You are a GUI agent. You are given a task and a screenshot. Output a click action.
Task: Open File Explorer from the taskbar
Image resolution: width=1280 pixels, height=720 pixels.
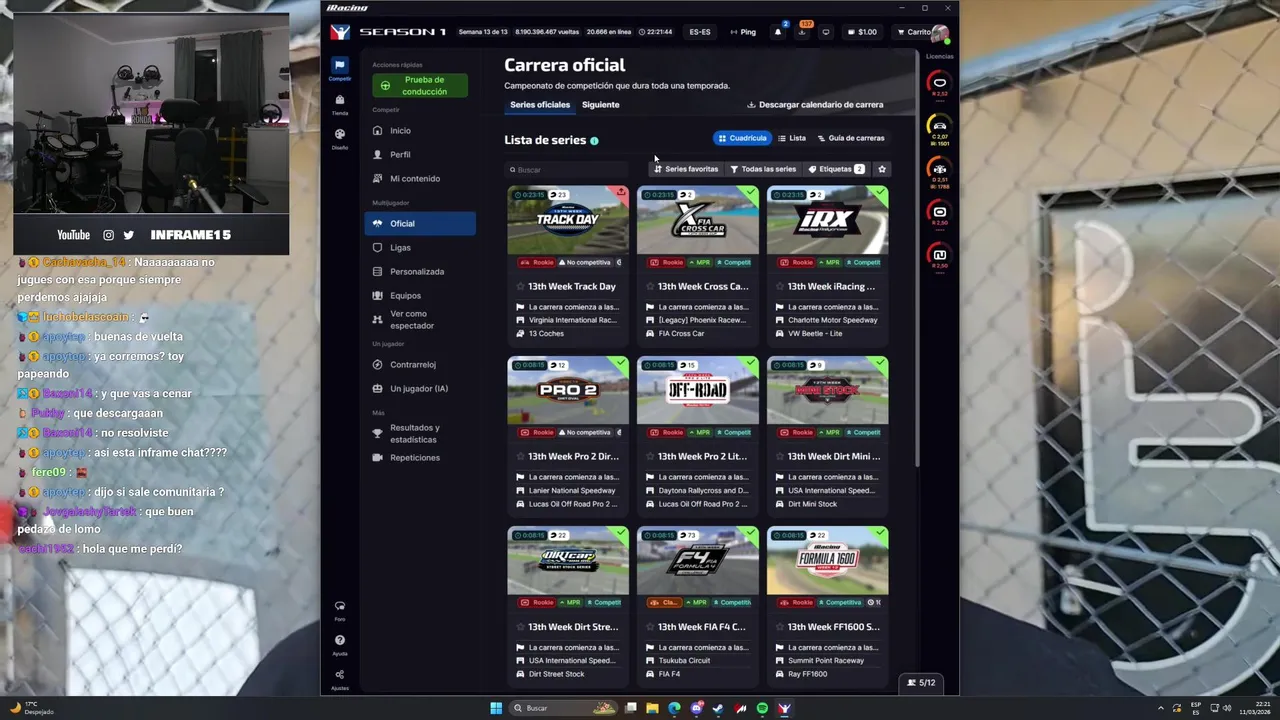tap(652, 708)
